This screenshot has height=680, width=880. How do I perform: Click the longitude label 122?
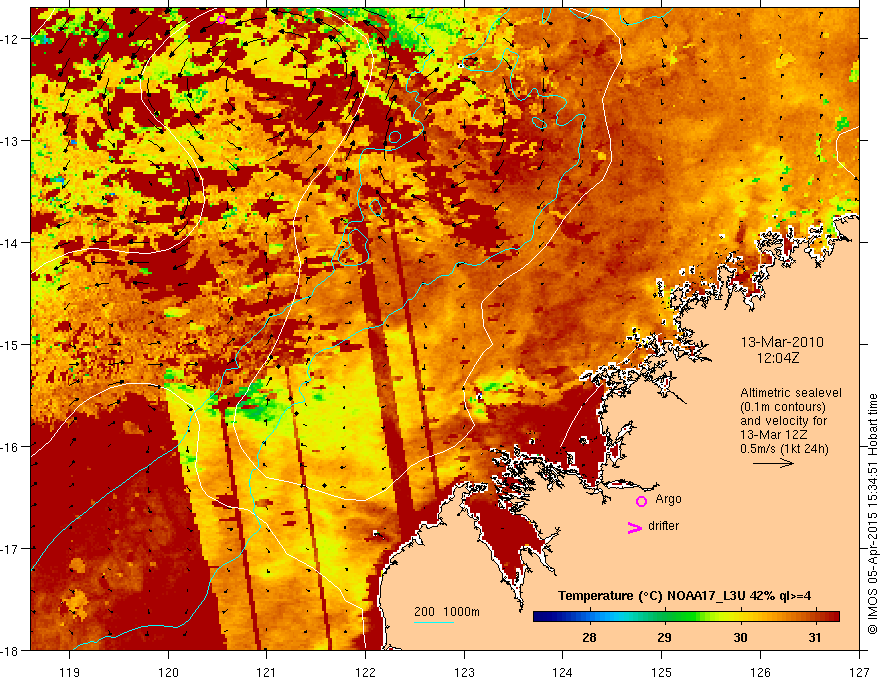pyautogui.click(x=365, y=672)
